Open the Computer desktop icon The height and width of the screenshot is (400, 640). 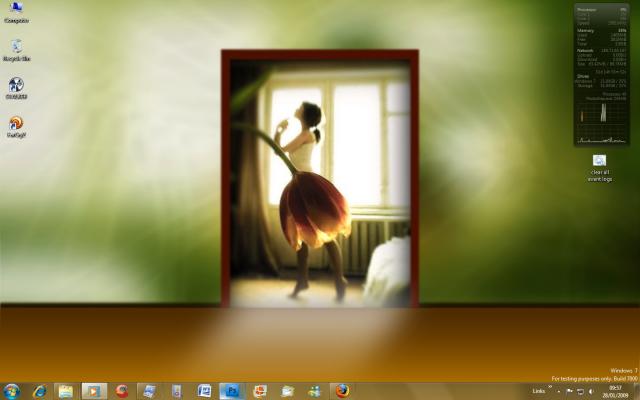(16, 12)
